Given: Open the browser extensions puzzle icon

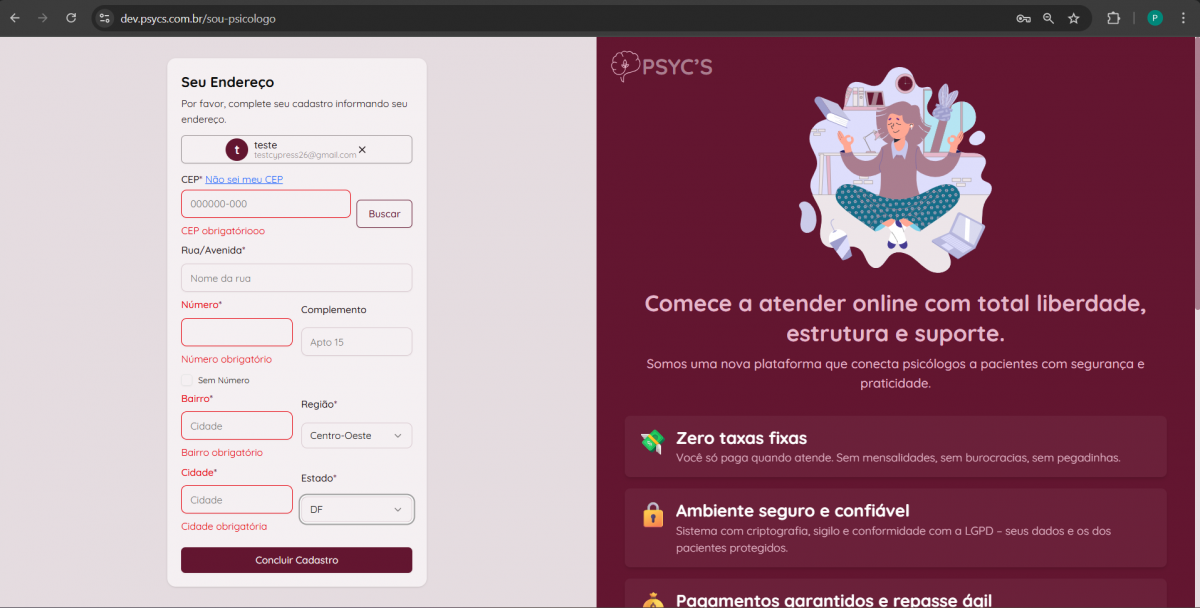Looking at the screenshot, I should pos(1113,18).
